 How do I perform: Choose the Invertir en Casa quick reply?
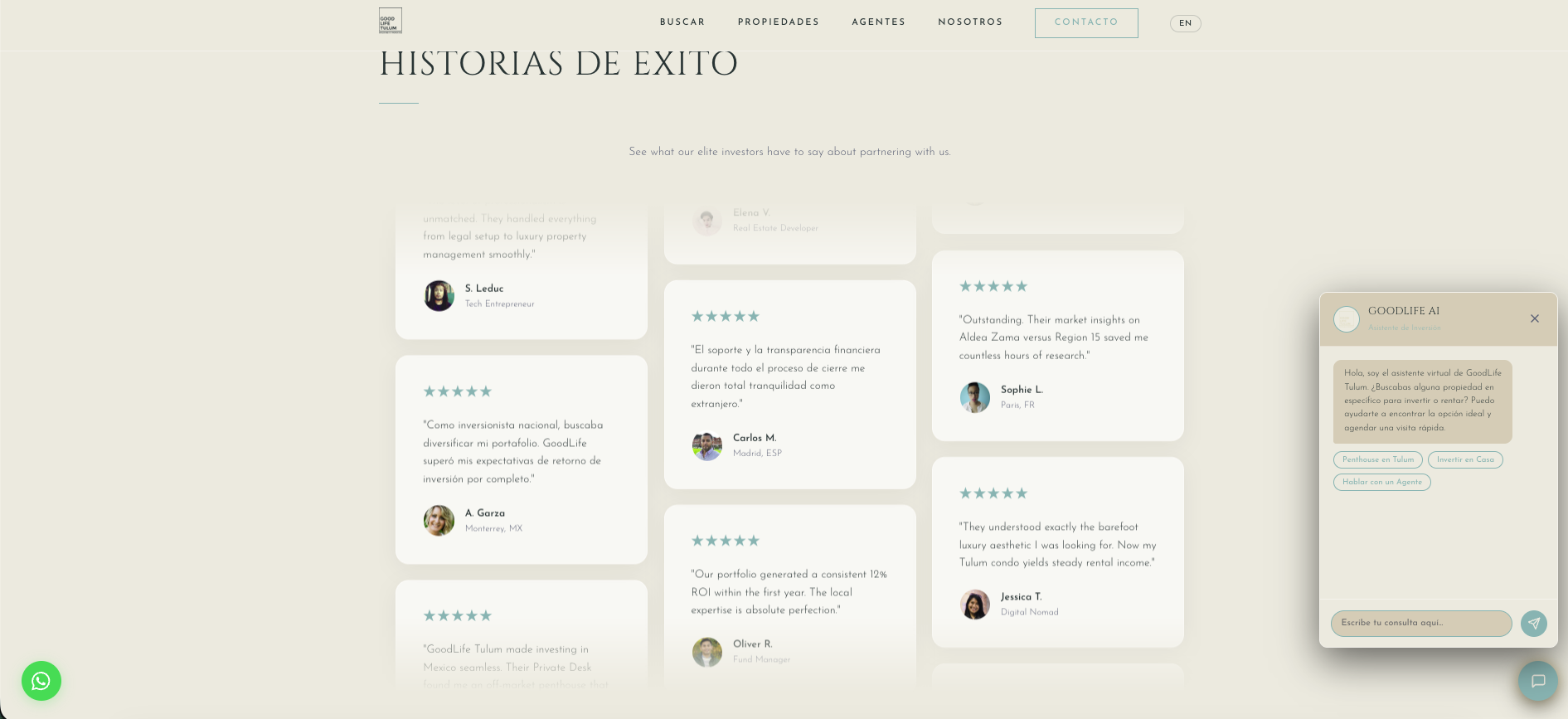click(1464, 459)
